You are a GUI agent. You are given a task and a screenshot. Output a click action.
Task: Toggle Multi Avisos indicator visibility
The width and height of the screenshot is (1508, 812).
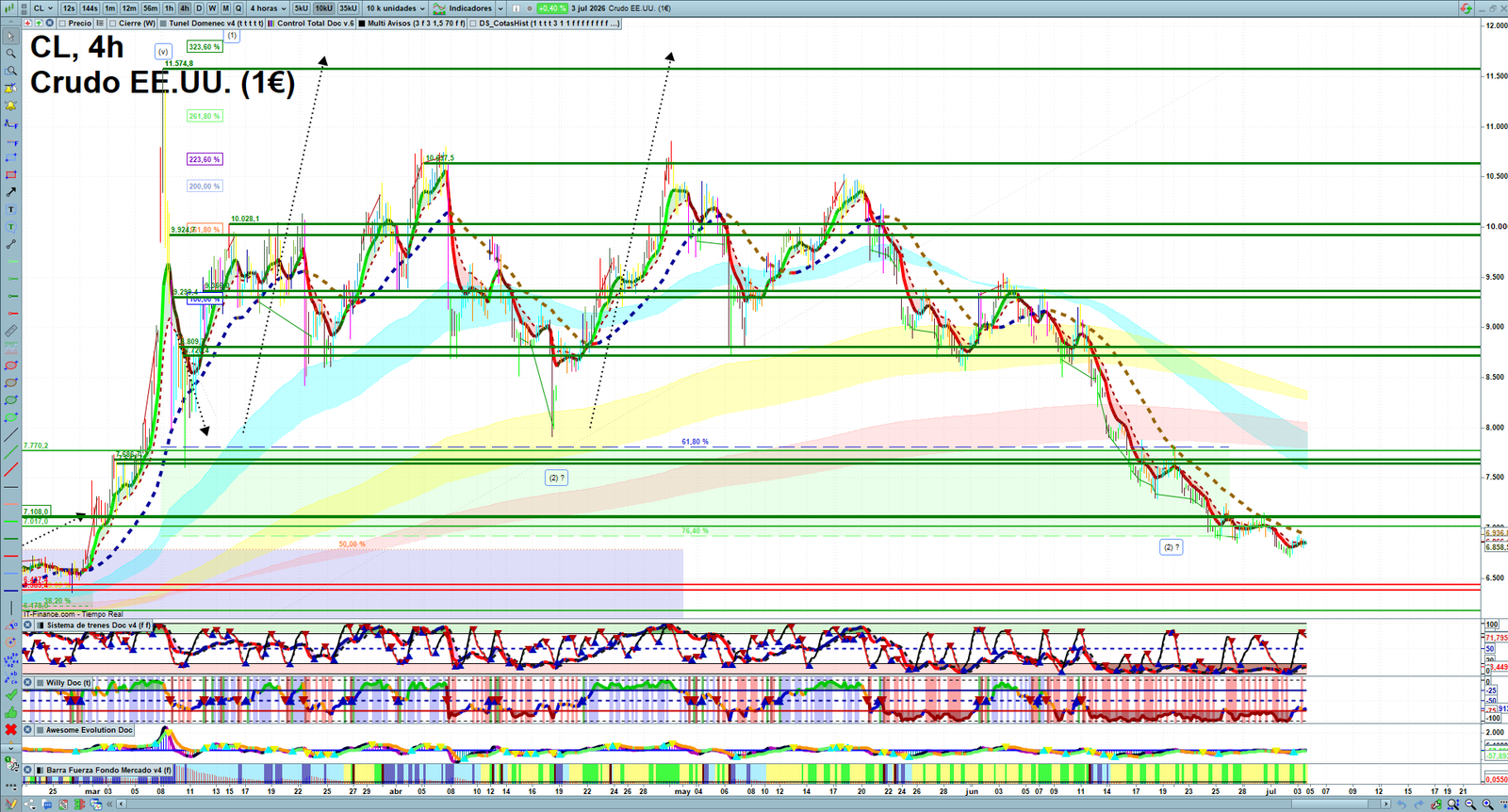(x=362, y=23)
